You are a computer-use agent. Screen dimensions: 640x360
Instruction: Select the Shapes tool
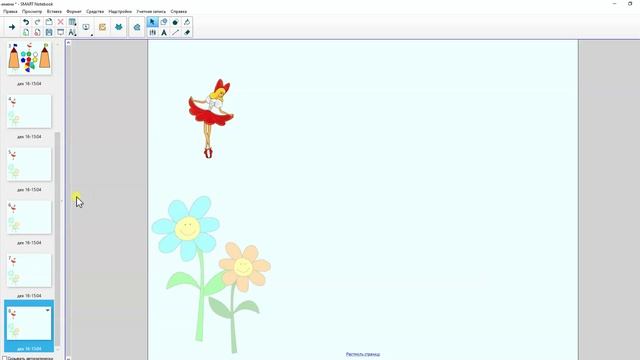164,22
